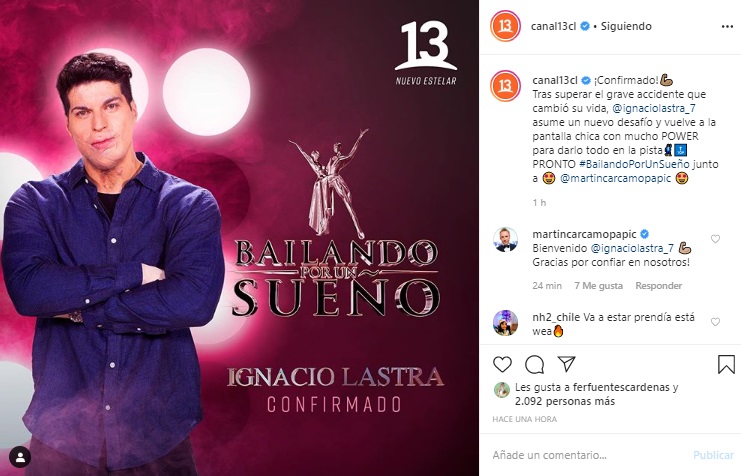Save the post using the bookmark icon
Viewport: 741px width, 476px height.
click(x=726, y=364)
